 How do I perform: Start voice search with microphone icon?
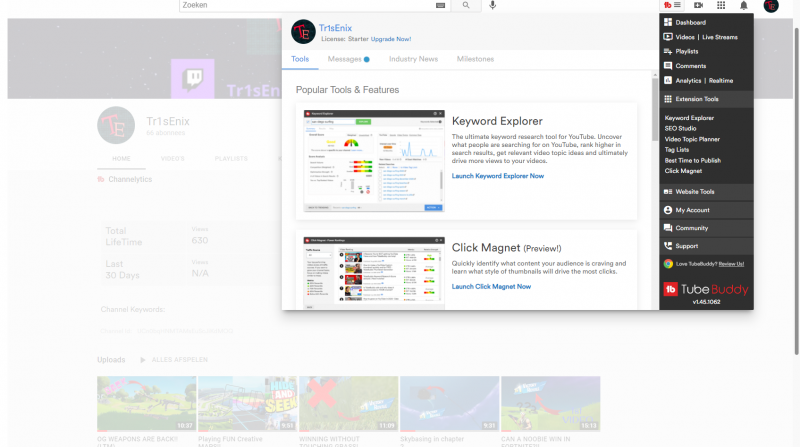(493, 6)
